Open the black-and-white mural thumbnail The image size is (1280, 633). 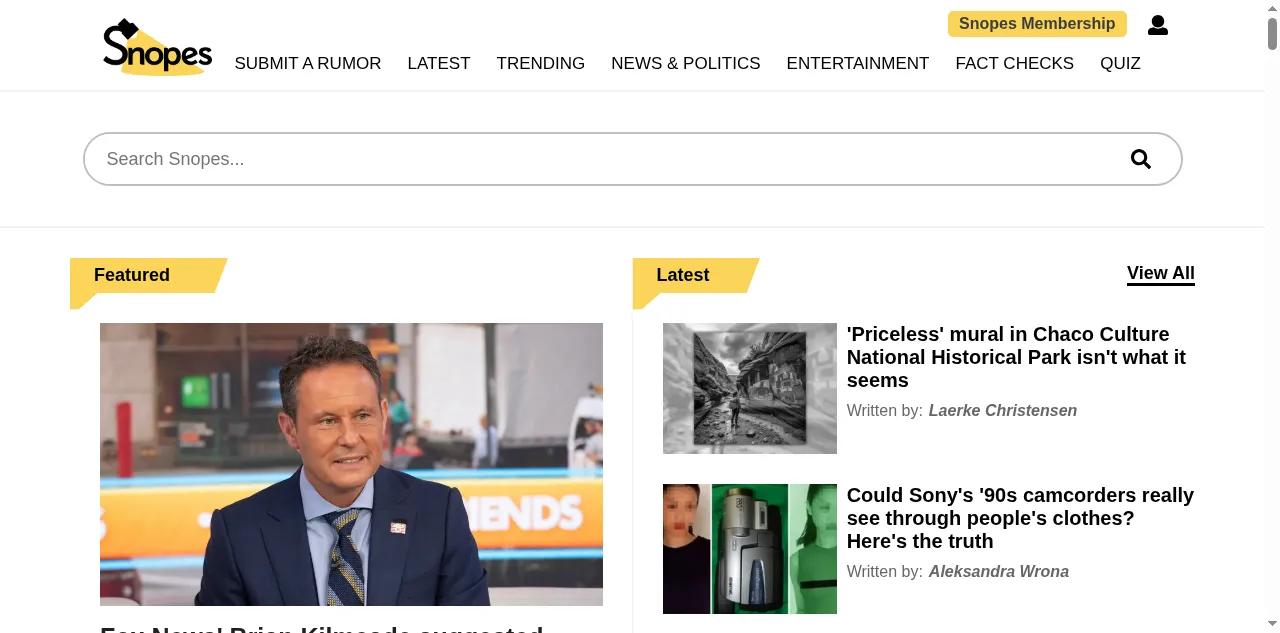(x=750, y=388)
